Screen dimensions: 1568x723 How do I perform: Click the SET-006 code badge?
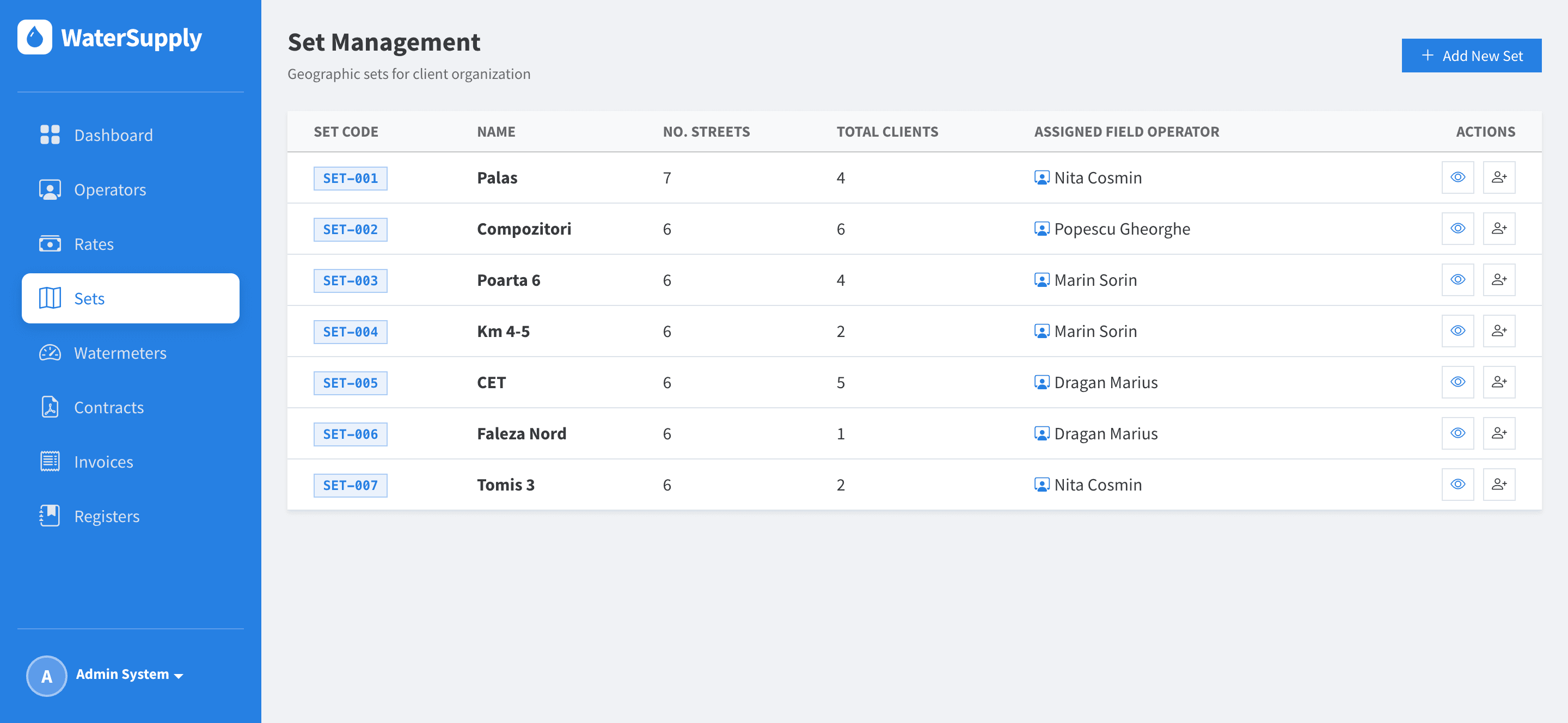(350, 434)
